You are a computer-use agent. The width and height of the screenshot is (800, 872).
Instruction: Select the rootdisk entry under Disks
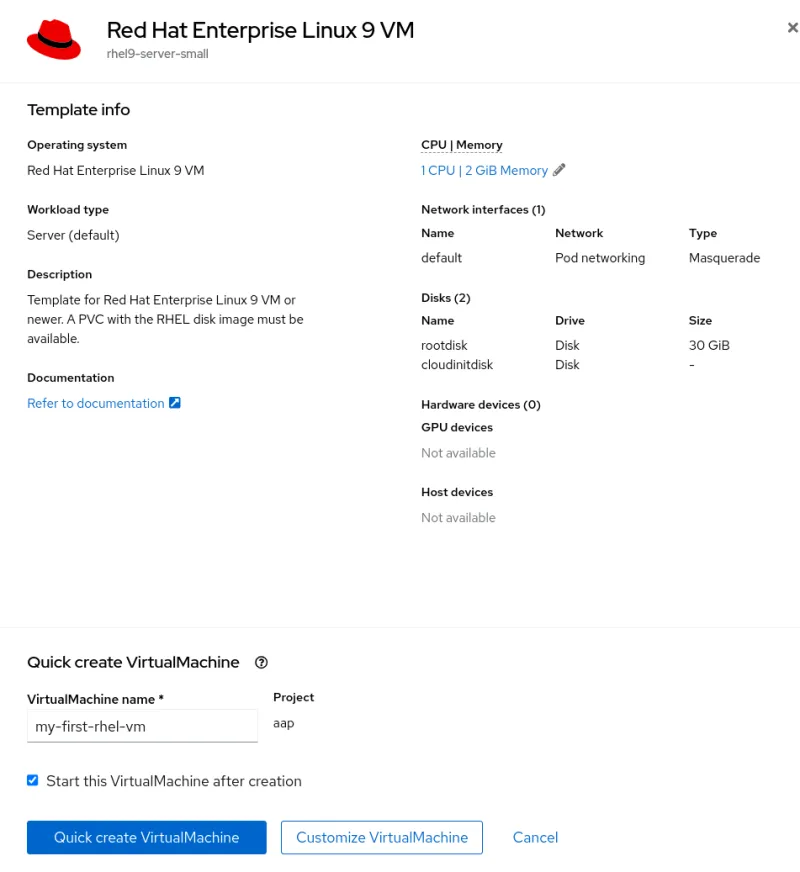(x=444, y=345)
